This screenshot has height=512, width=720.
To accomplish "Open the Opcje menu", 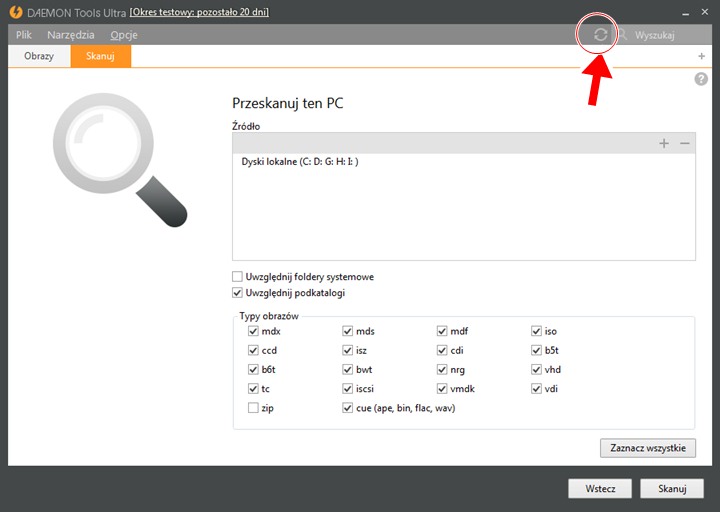I will click(124, 35).
